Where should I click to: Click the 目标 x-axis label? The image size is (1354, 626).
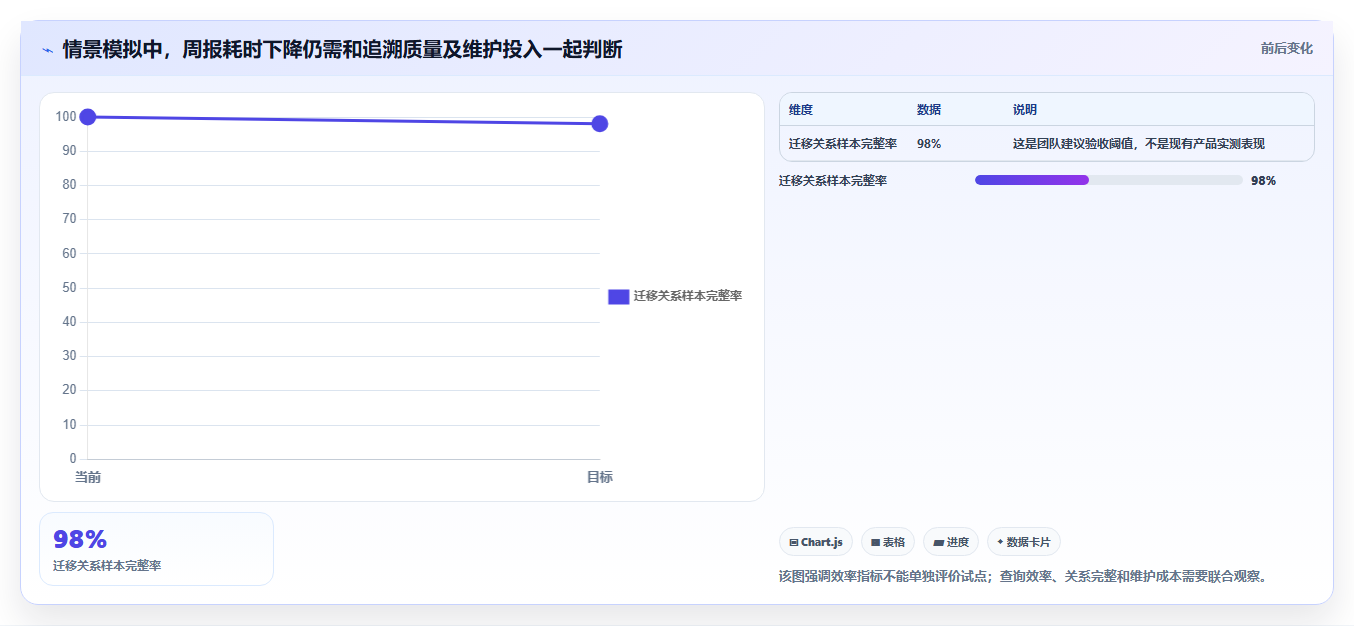(x=600, y=477)
